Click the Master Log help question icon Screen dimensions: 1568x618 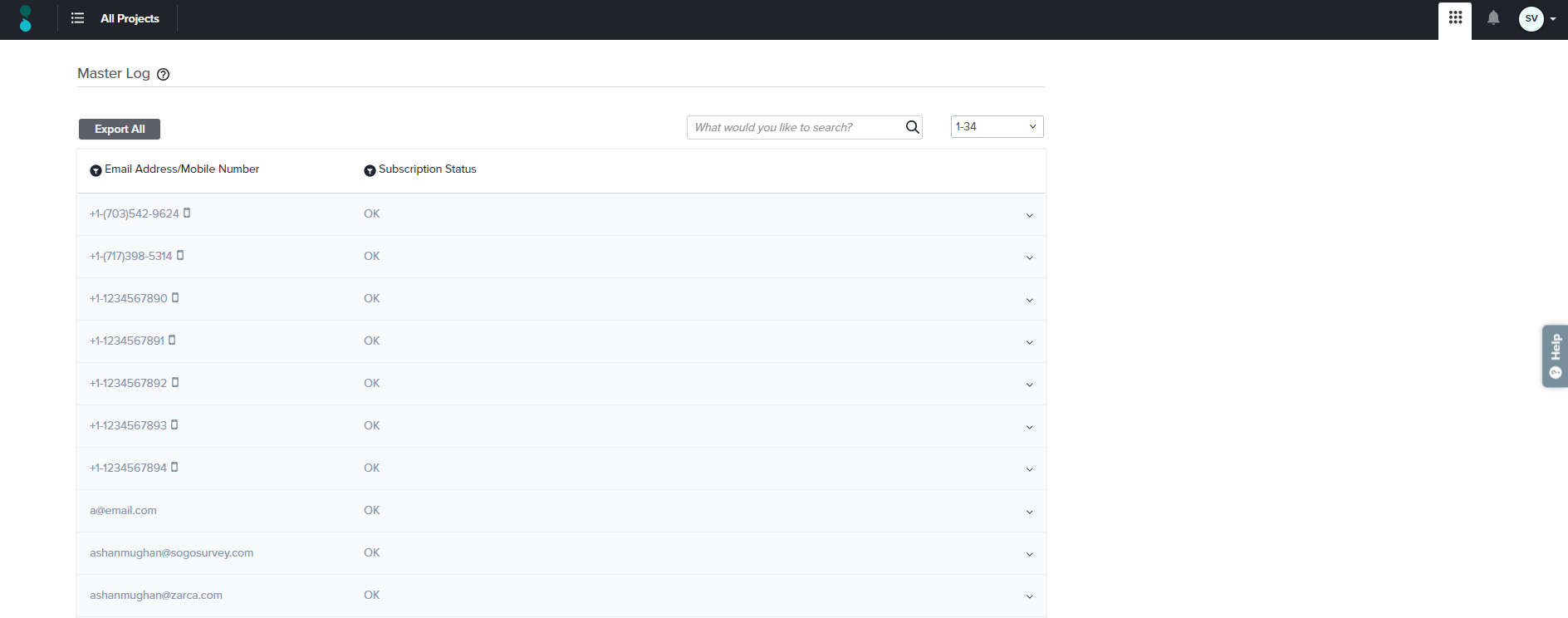click(x=164, y=74)
